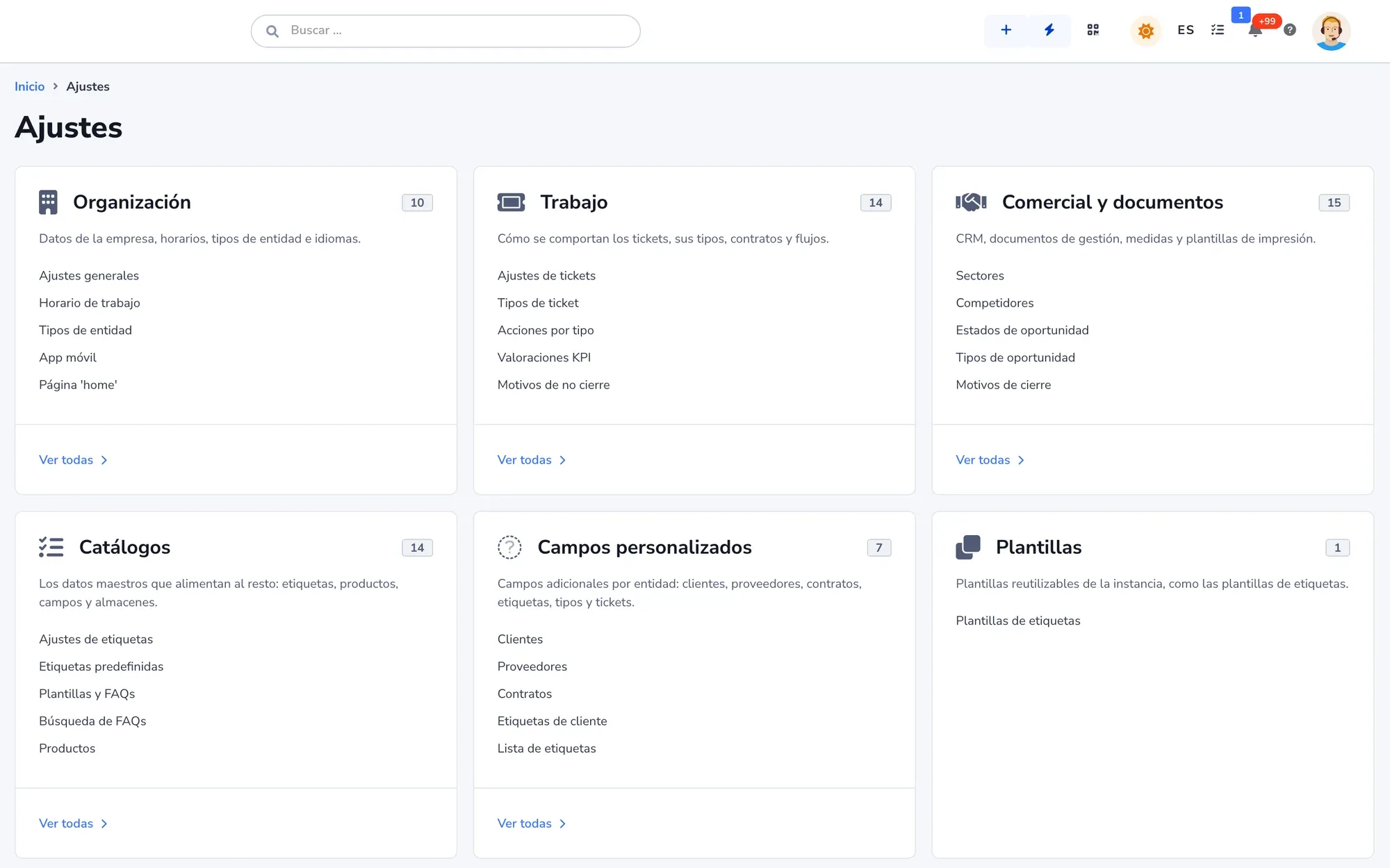Screen dimensions: 1390x868
Task: Click the Organización building icon
Action: click(48, 202)
